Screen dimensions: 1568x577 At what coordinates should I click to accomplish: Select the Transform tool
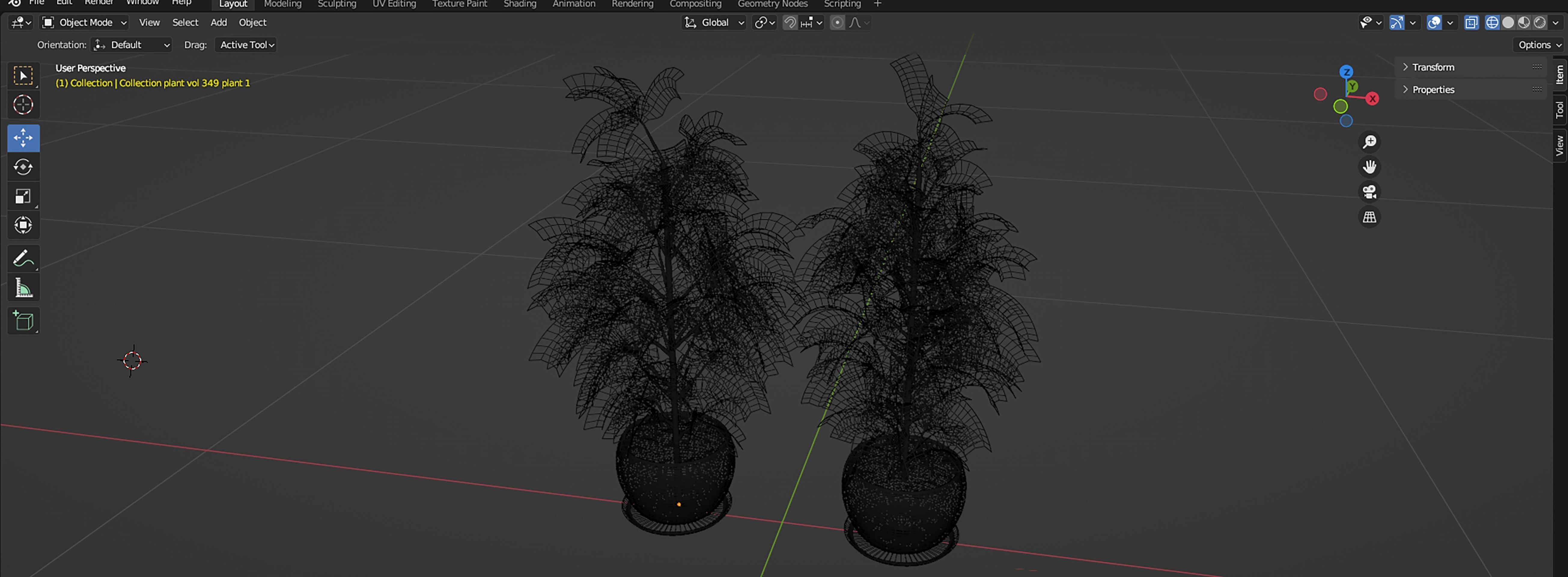tap(23, 226)
